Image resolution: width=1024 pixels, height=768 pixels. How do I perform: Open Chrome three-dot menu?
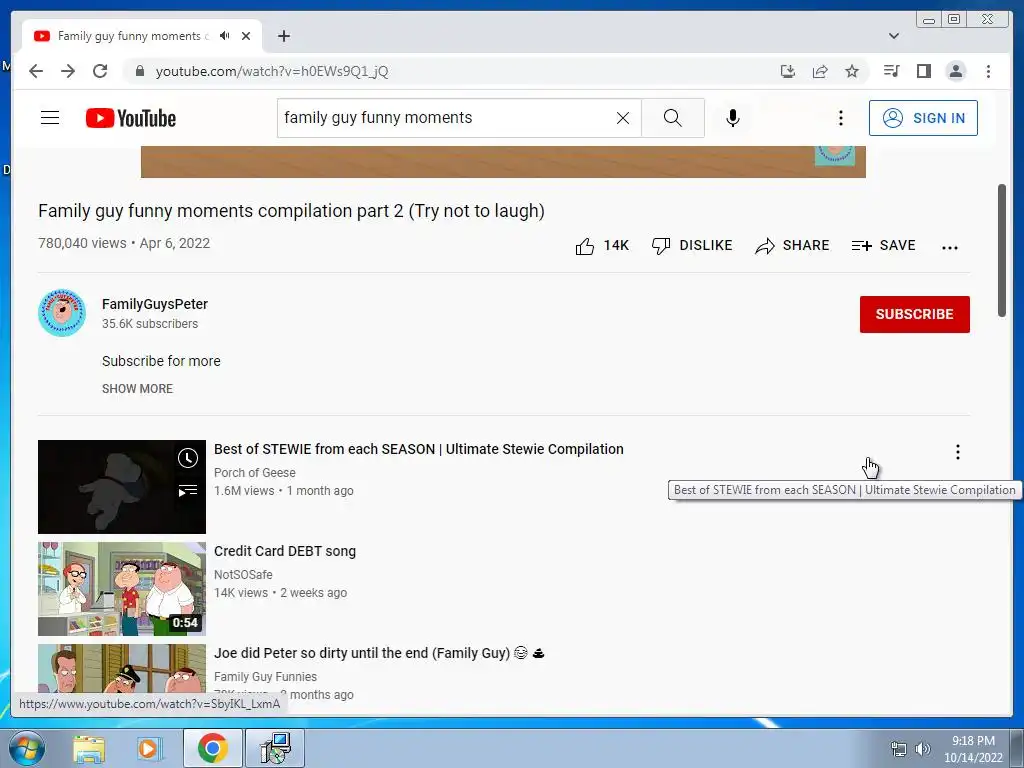click(x=988, y=71)
